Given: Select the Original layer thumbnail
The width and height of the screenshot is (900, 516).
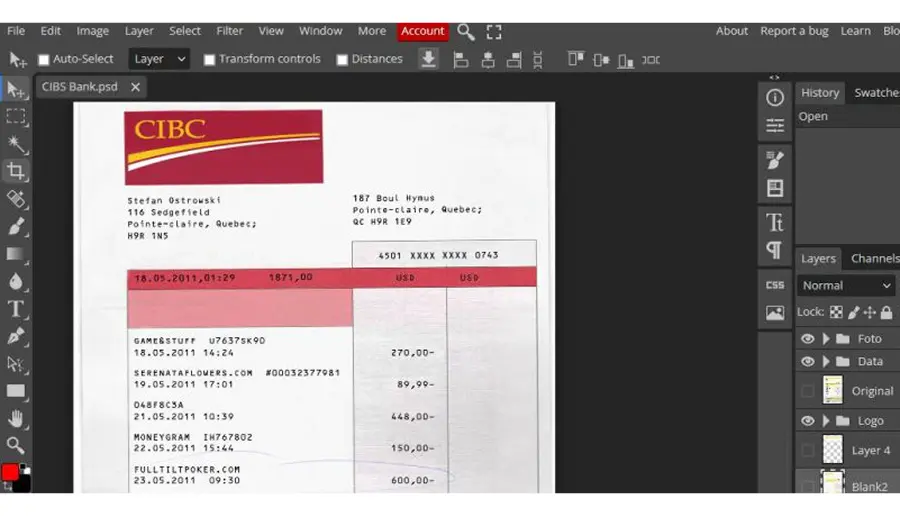Looking at the screenshot, I should click(x=832, y=390).
